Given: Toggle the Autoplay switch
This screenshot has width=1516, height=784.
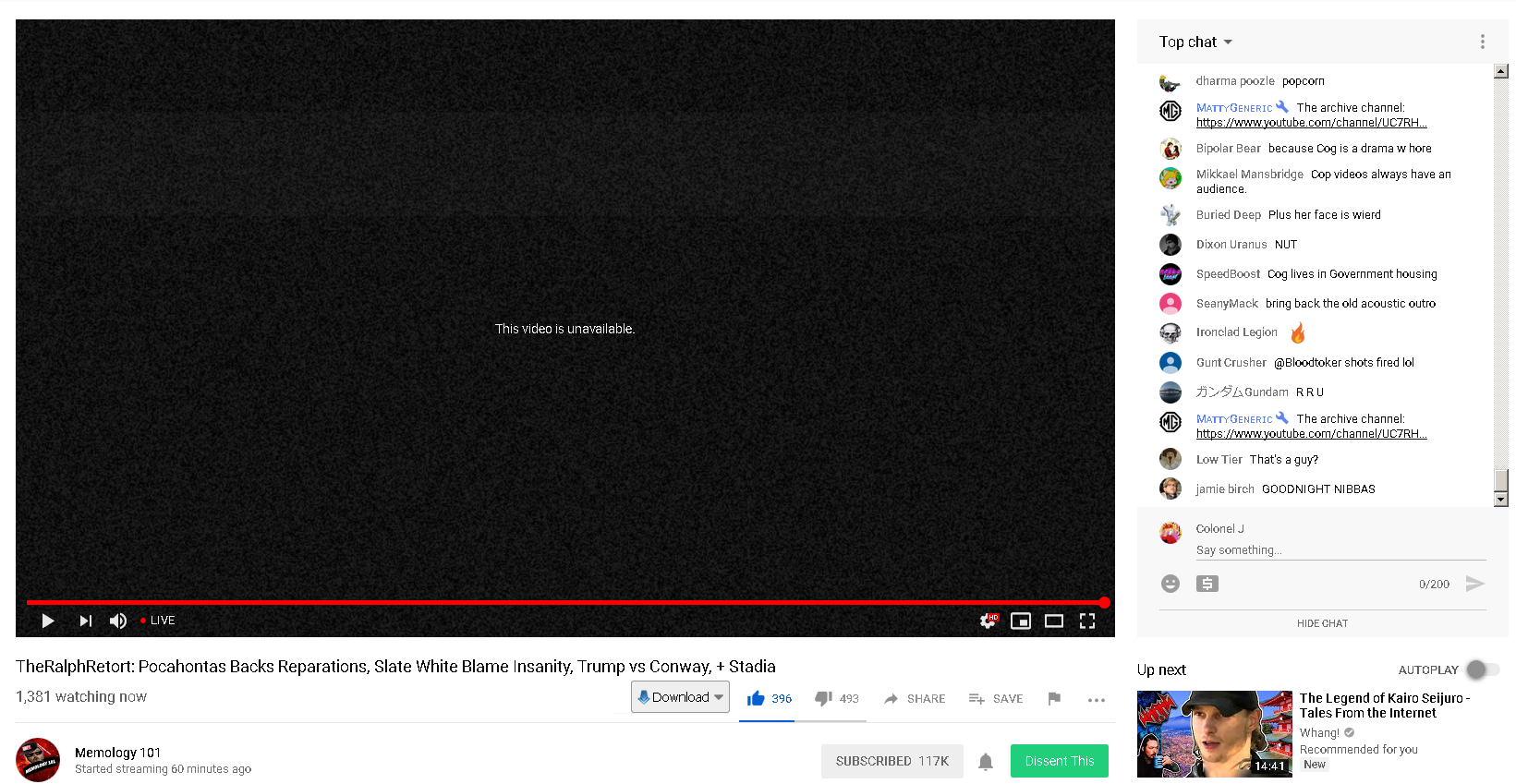Looking at the screenshot, I should pyautogui.click(x=1482, y=669).
